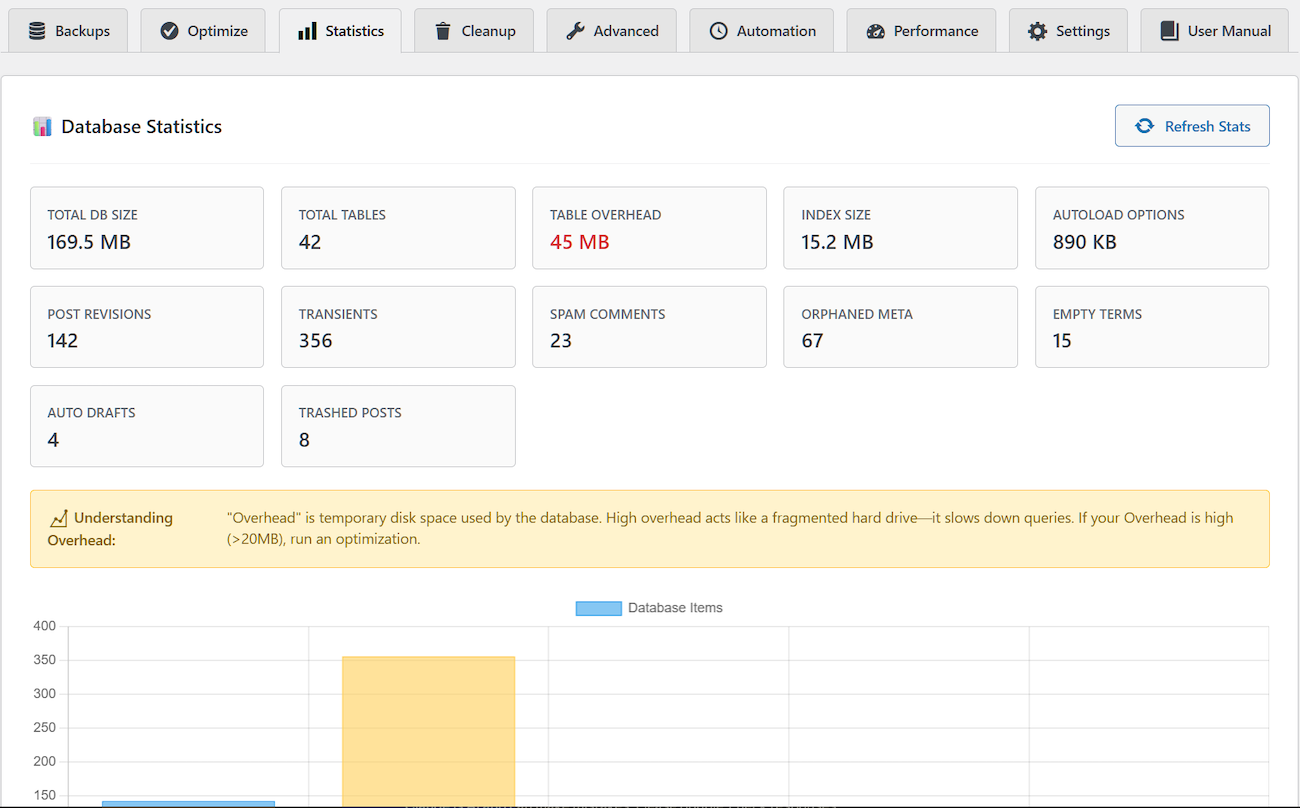Toggle the Database Items legend swatch
The width and height of the screenshot is (1300, 808).
point(598,608)
